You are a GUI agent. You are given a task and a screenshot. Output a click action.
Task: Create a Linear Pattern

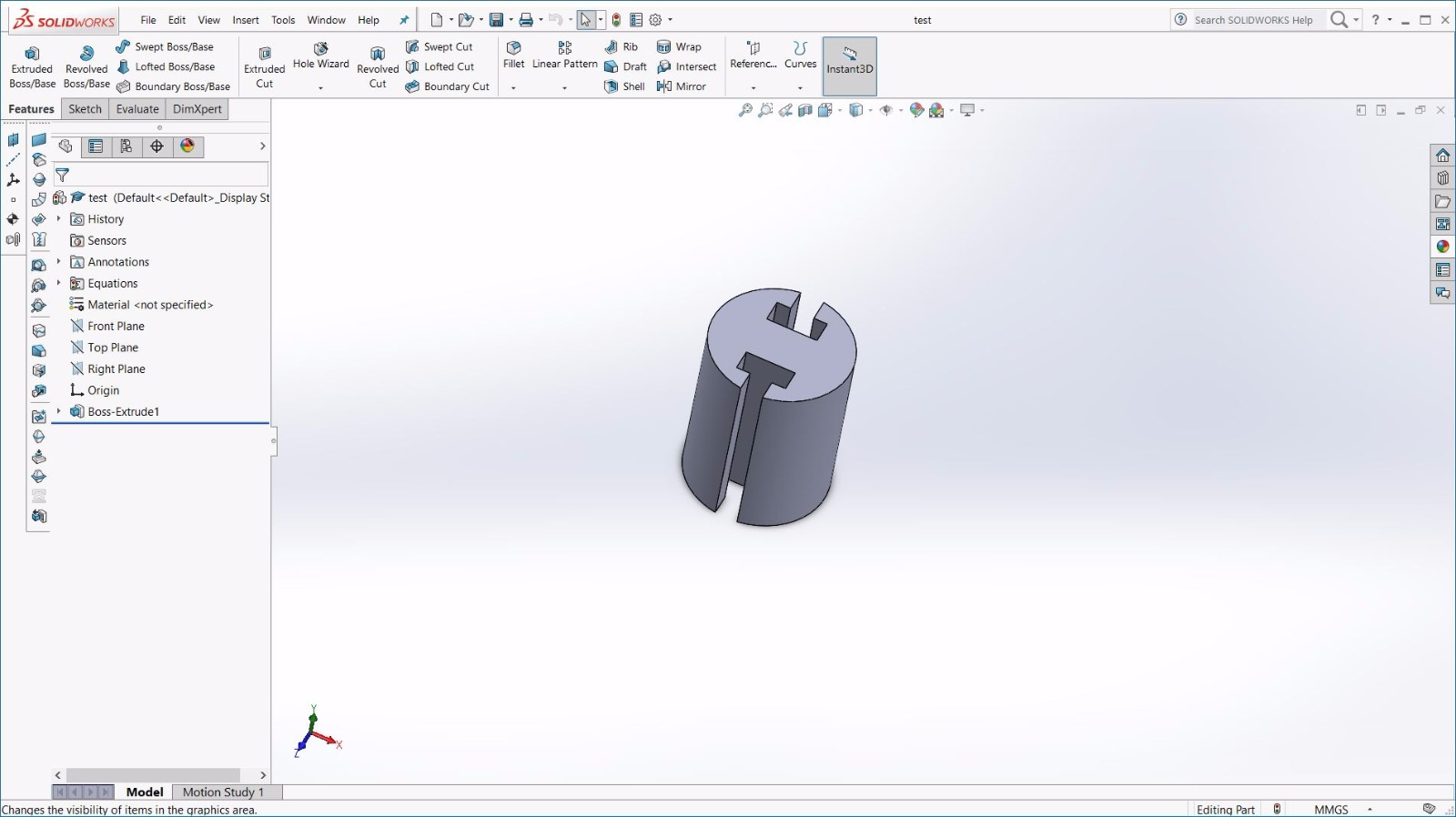coord(564,55)
